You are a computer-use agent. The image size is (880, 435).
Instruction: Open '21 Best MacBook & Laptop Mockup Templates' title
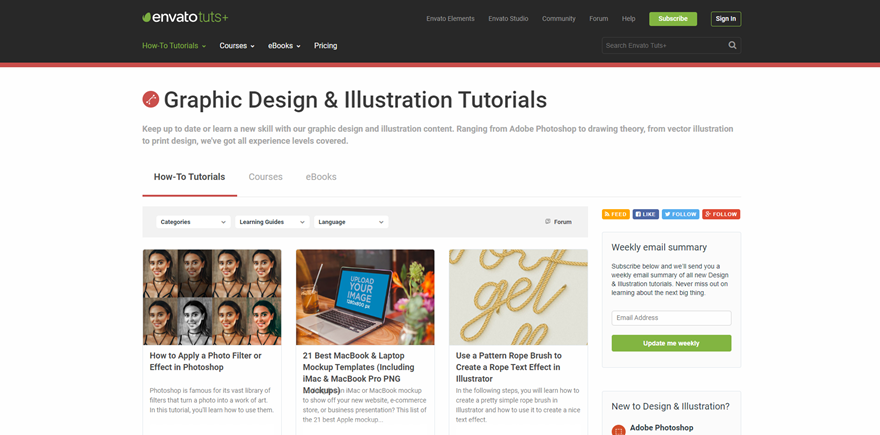359,373
